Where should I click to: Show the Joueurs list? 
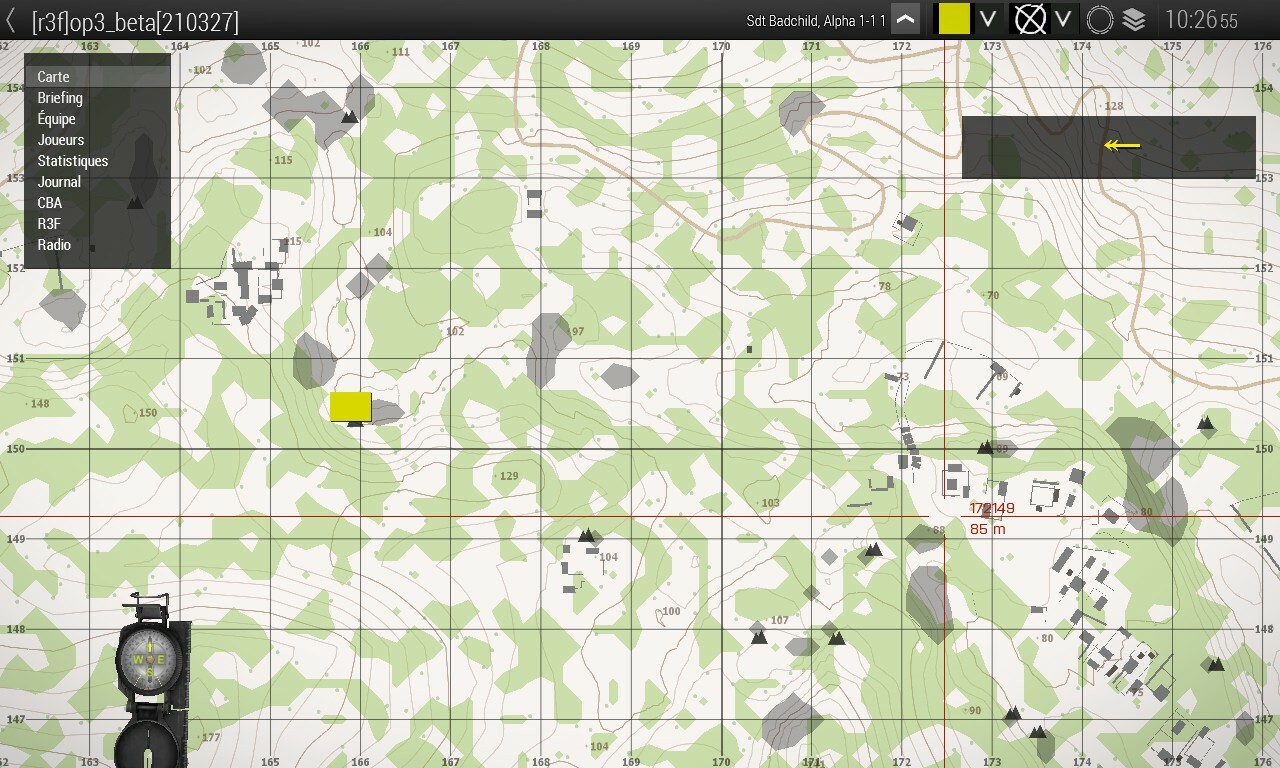(61, 140)
